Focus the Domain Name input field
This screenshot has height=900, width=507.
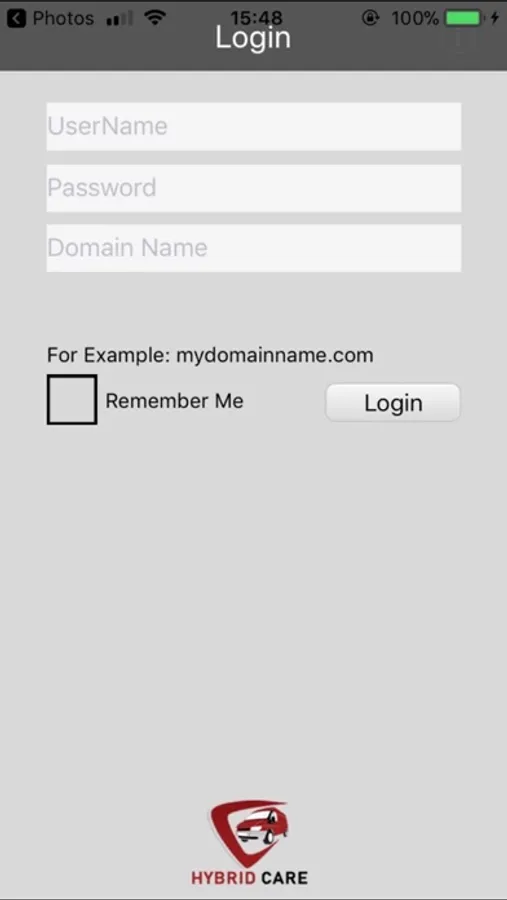[253, 248]
